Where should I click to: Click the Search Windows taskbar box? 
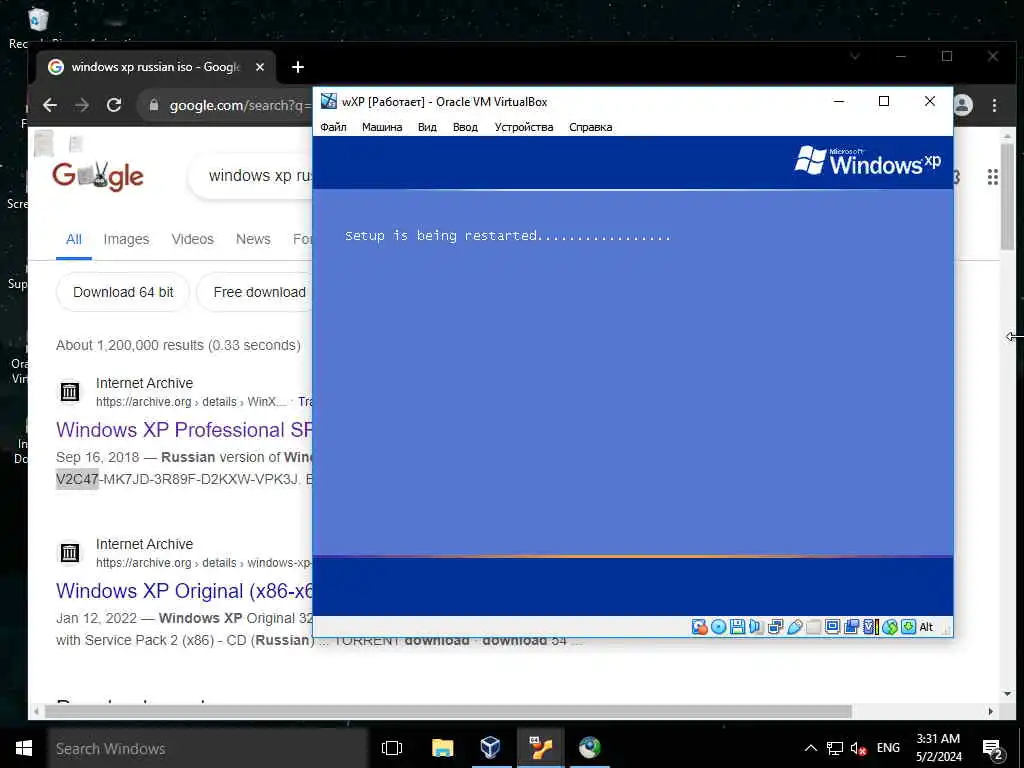pyautogui.click(x=208, y=748)
